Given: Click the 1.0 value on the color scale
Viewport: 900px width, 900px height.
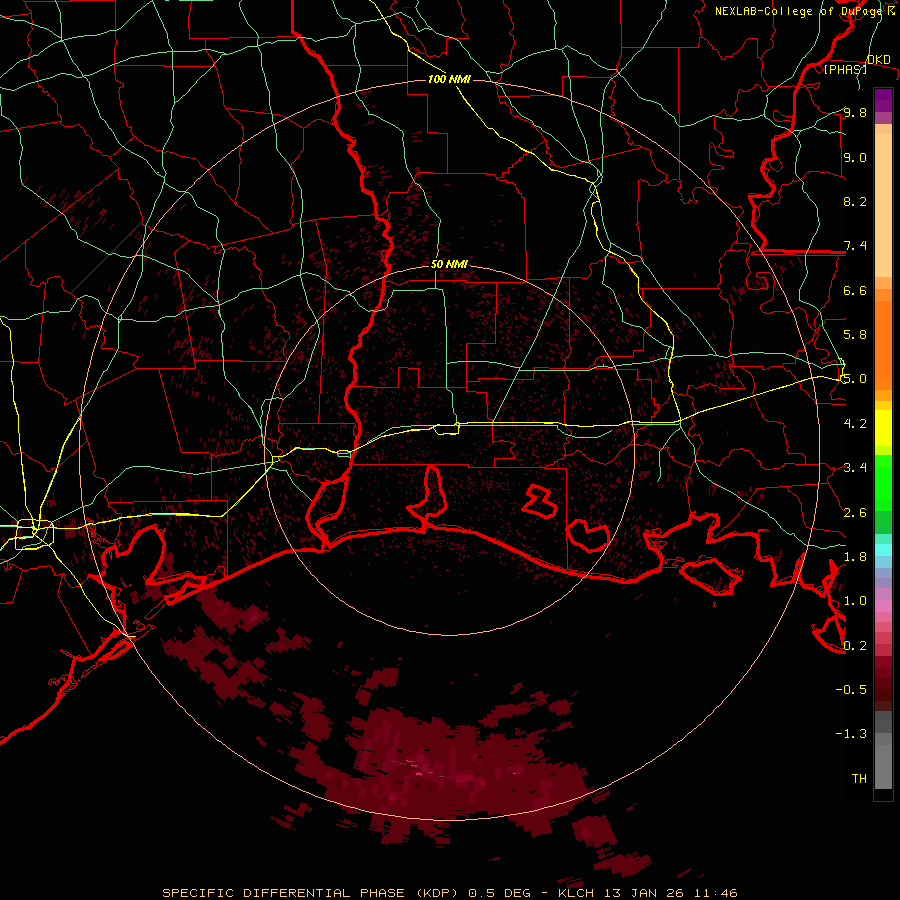Looking at the screenshot, I should 855,601.
